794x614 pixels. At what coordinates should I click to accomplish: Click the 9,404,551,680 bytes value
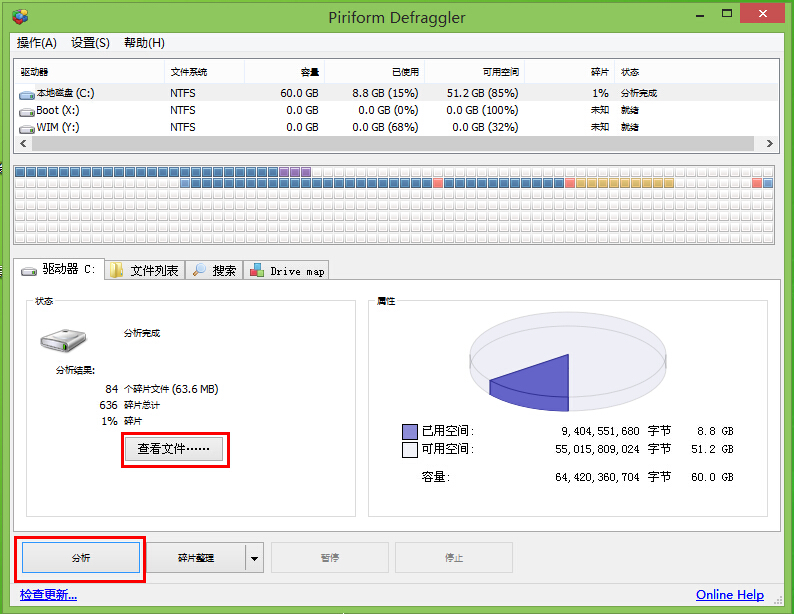tap(600, 431)
